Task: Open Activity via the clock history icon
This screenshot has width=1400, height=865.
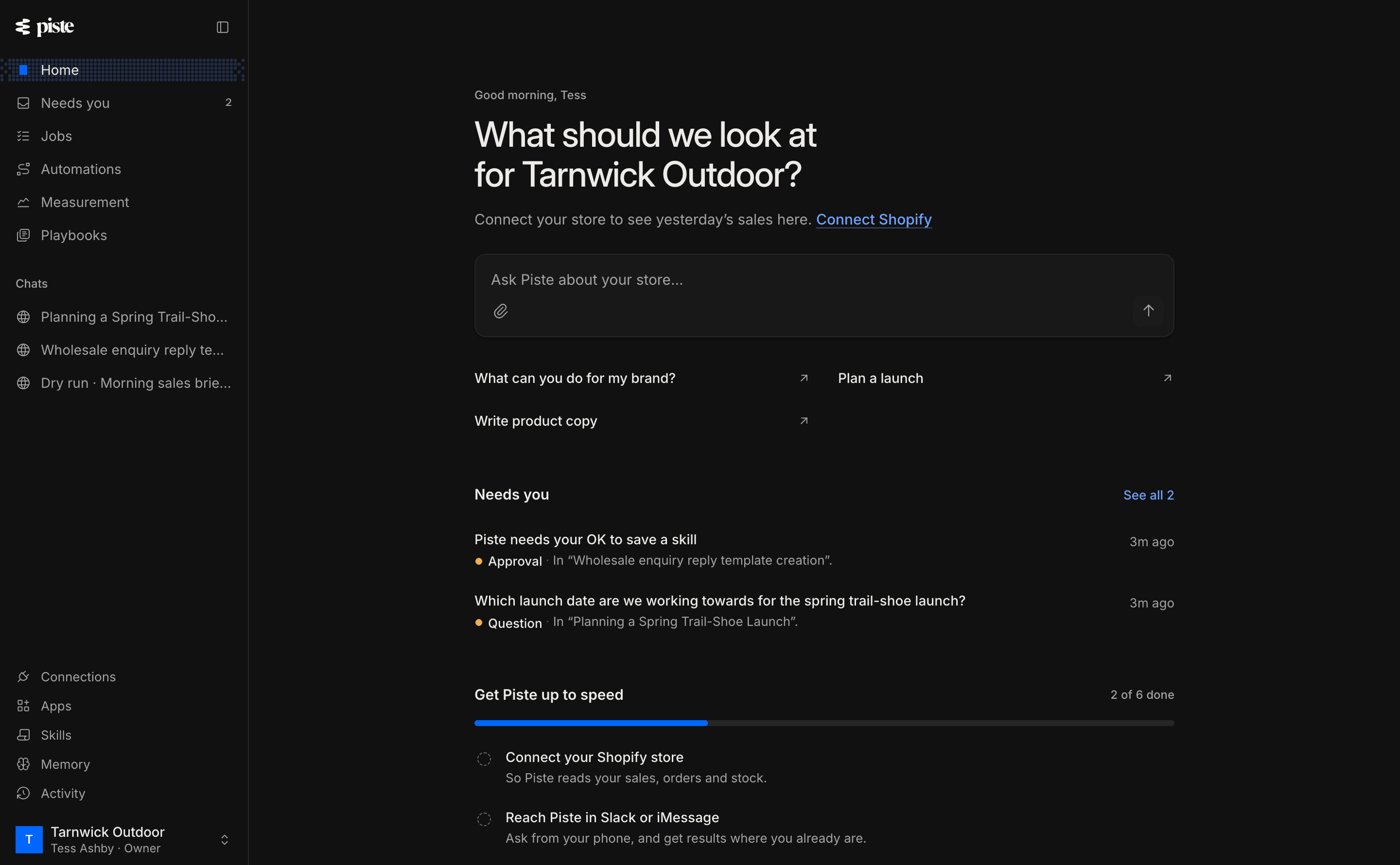Action: pos(23,794)
